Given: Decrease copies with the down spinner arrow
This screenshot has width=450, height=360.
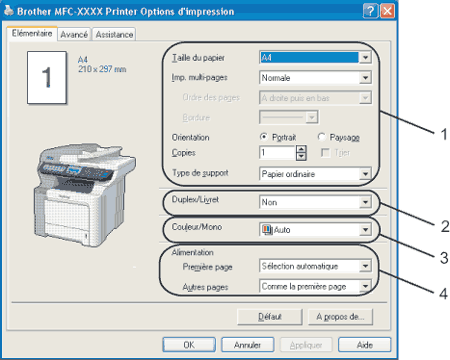Looking at the screenshot, I should point(301,157).
